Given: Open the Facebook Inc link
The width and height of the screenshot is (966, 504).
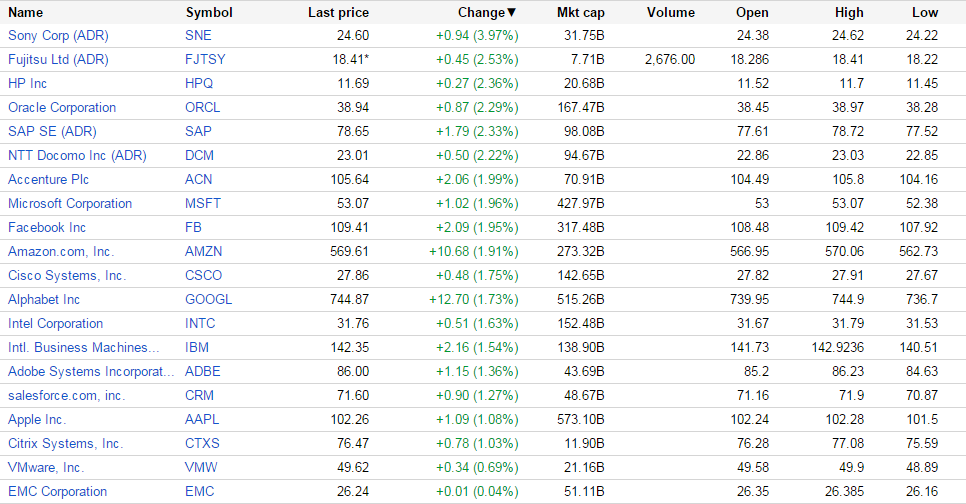Looking at the screenshot, I should pyautogui.click(x=47, y=227).
